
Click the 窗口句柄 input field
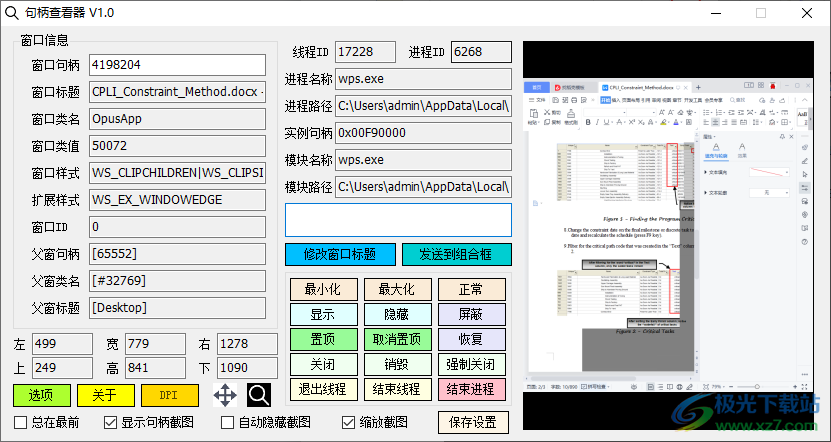[x=177, y=65]
